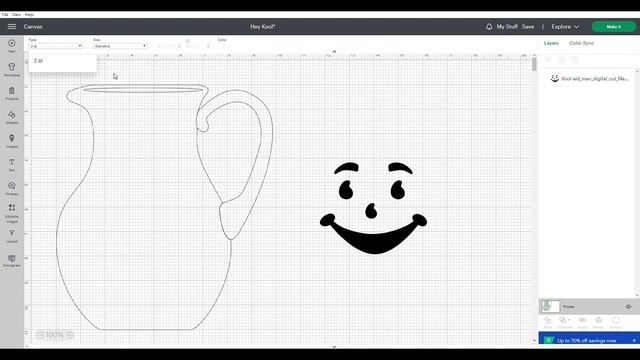Click the Attach action icon
640x360 pixels.
[582, 322]
